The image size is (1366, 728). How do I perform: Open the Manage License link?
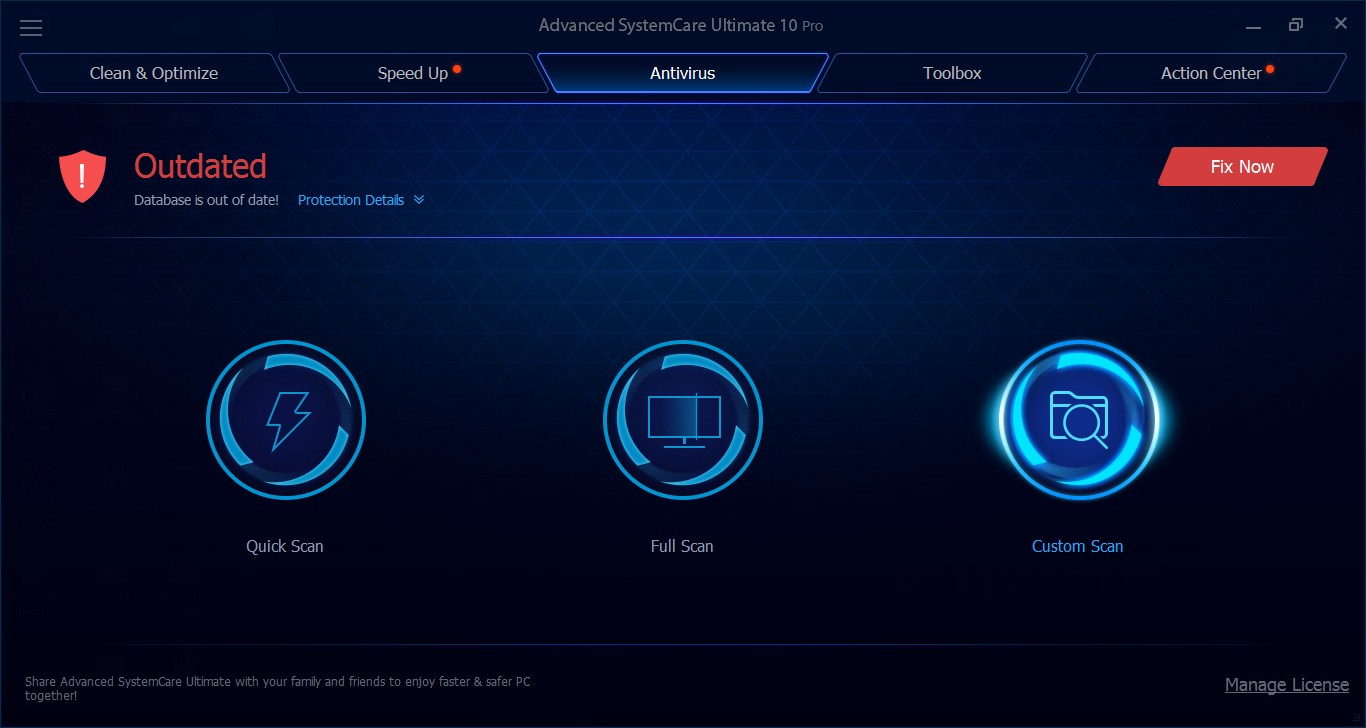(1287, 685)
